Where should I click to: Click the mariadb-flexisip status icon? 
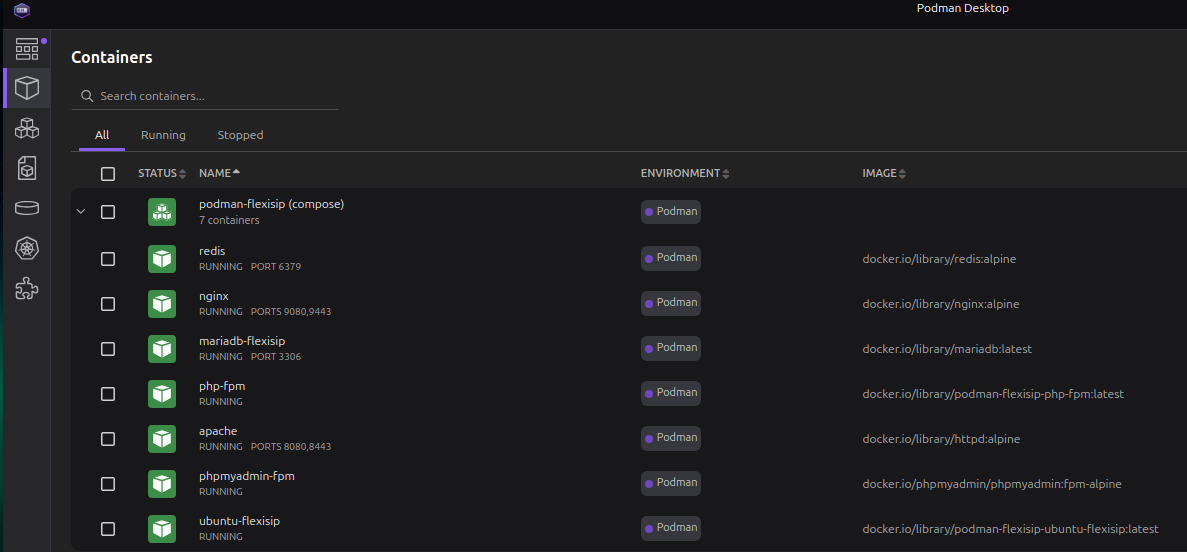161,348
